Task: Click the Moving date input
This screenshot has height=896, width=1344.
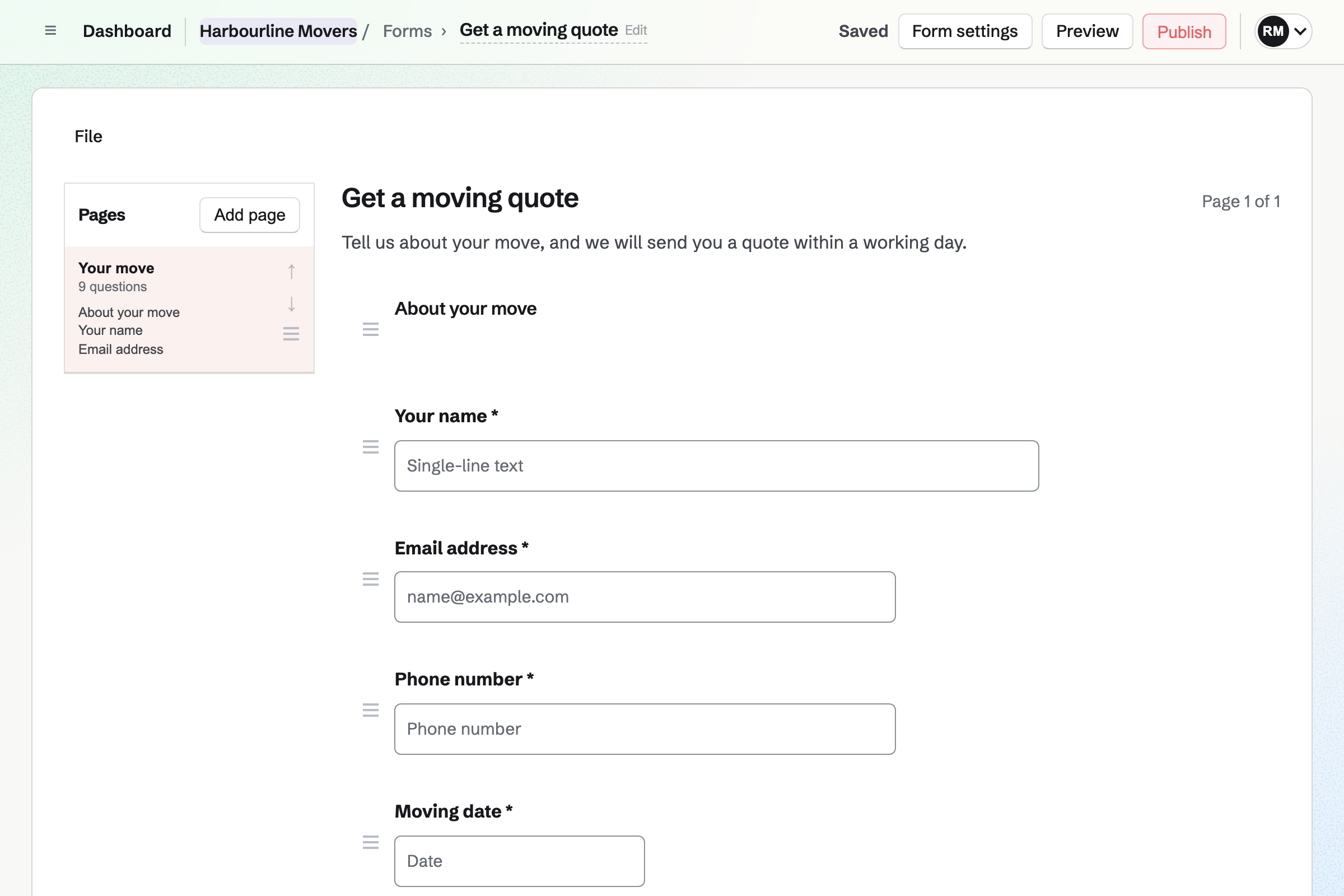Action: tap(520, 861)
